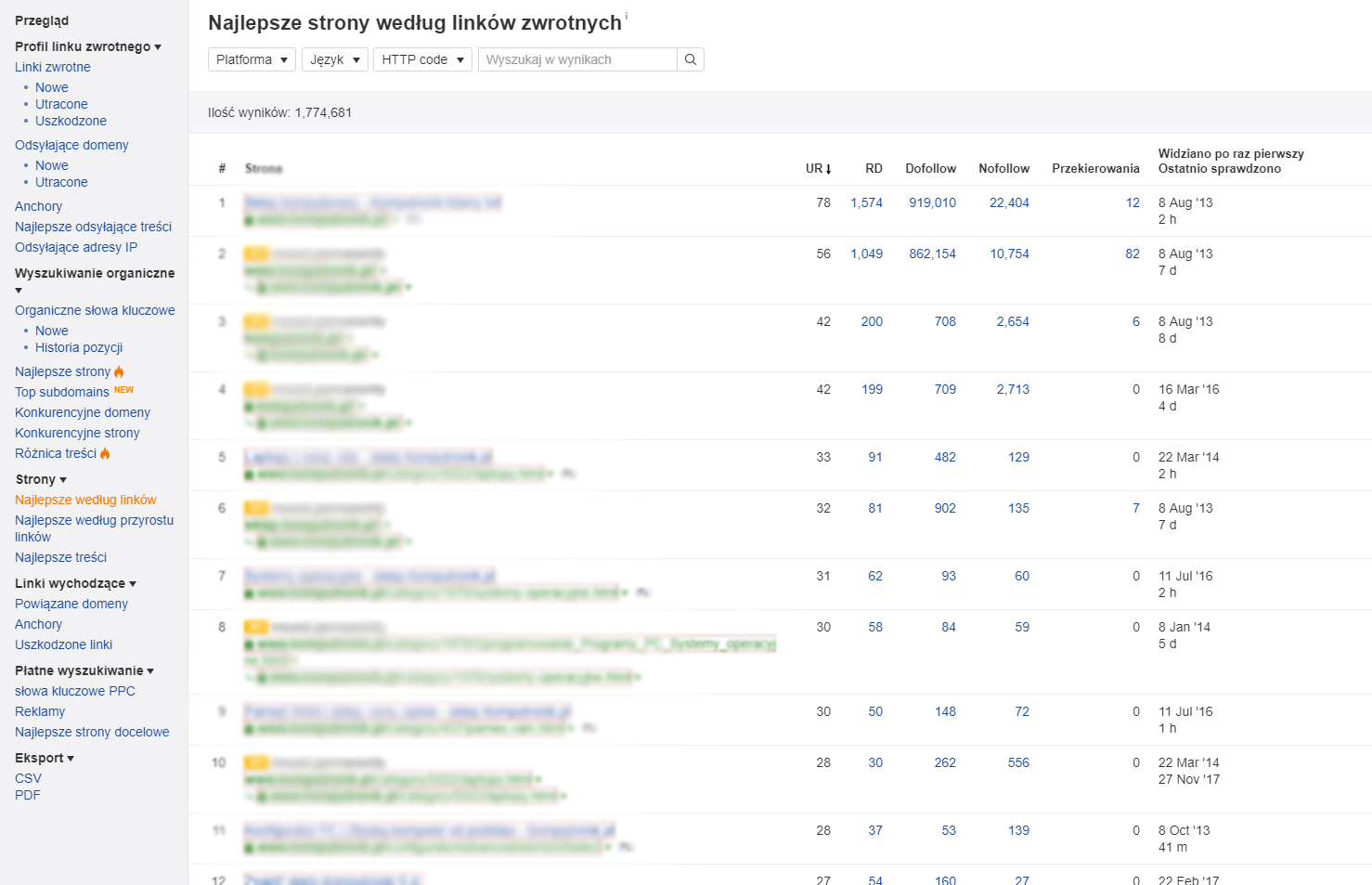Expand the HTTP code dropdown
This screenshot has height=885, width=1372.
(x=422, y=59)
